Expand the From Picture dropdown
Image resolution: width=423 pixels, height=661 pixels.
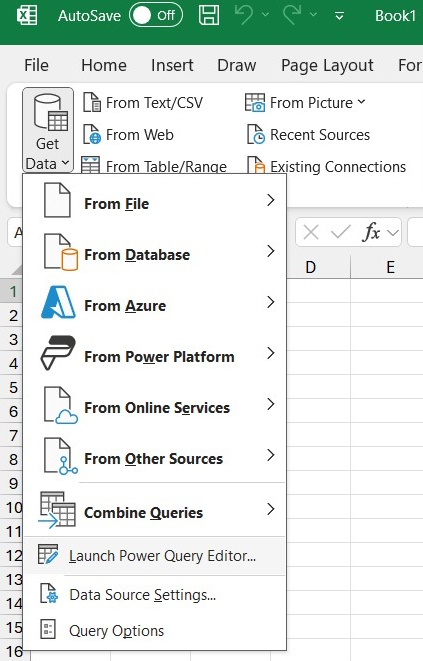coord(361,102)
